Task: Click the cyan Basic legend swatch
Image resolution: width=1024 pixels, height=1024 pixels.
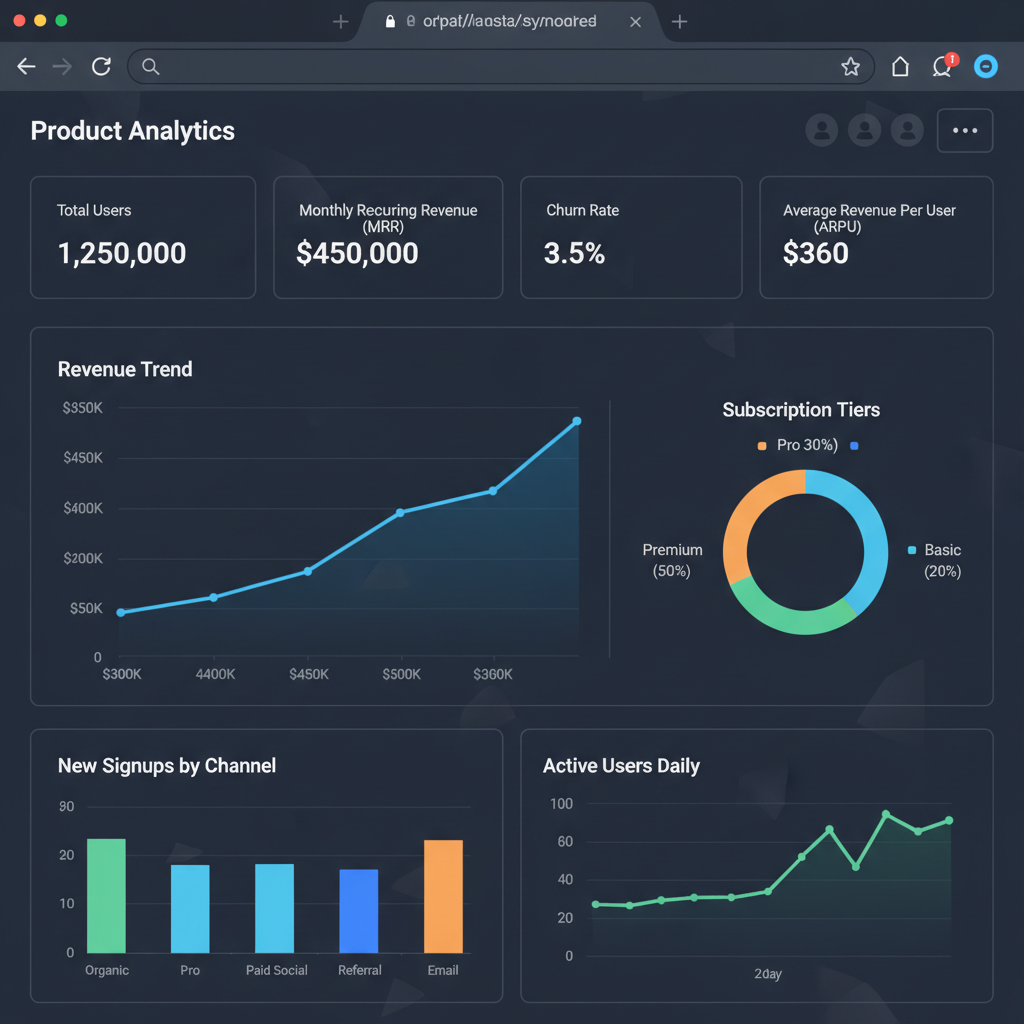Action: [x=912, y=551]
